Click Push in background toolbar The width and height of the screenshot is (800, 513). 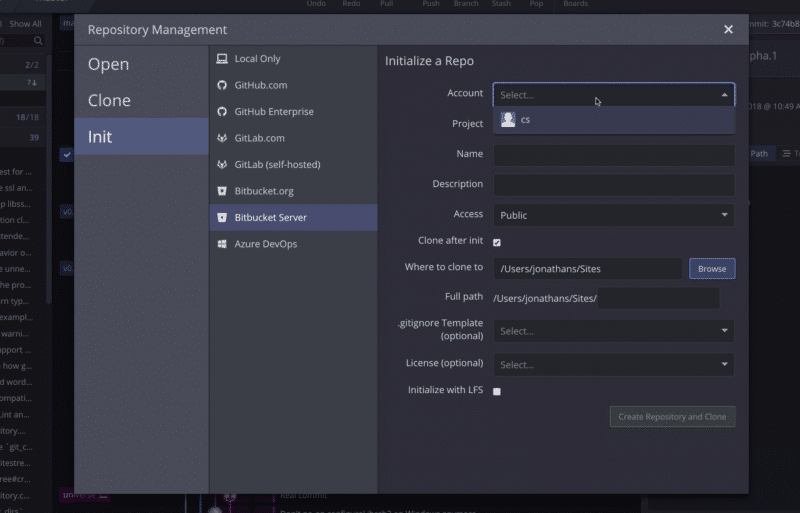tap(431, 4)
